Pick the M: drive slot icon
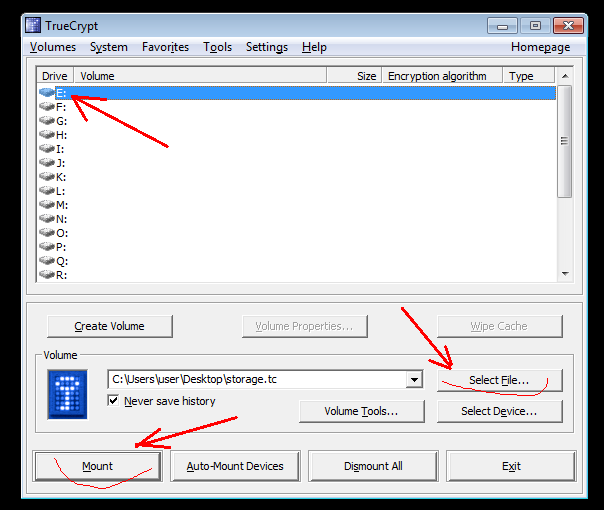The width and height of the screenshot is (604, 510). click(46, 205)
